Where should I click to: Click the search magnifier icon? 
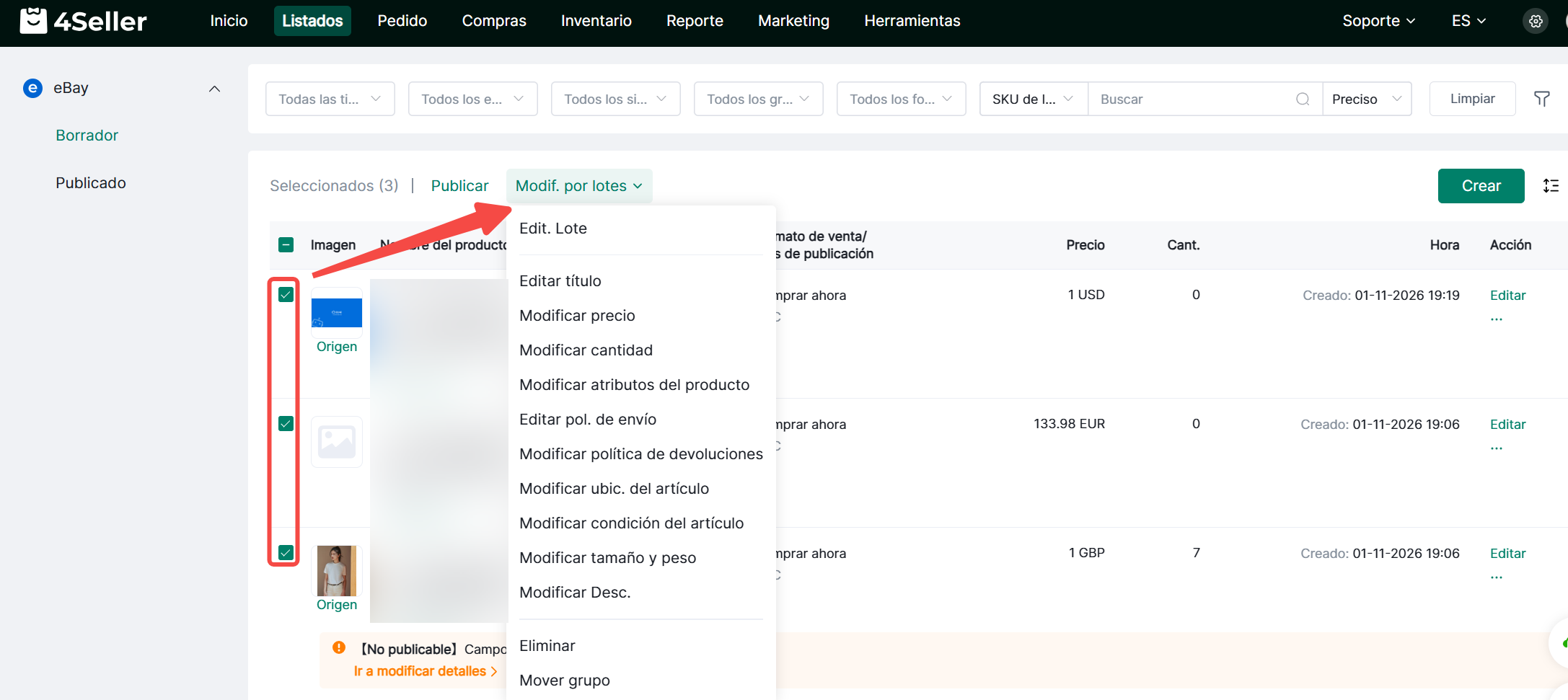coord(1303,99)
